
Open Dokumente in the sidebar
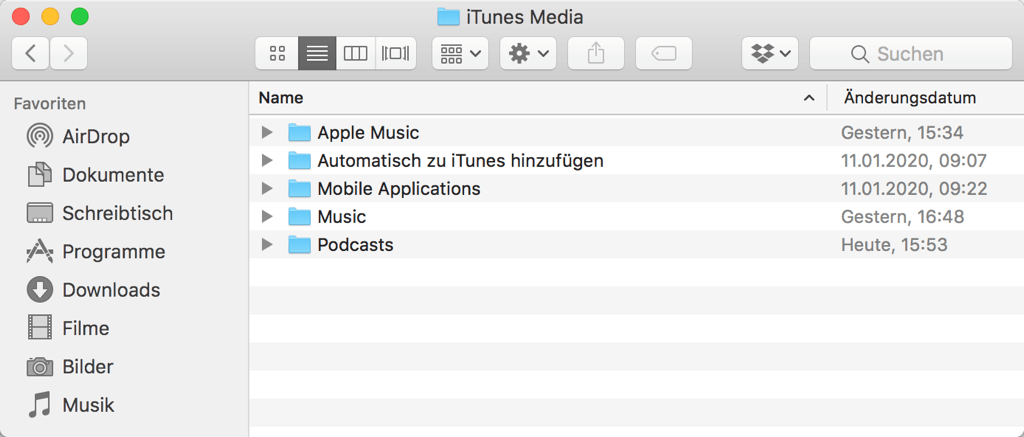(x=95, y=175)
